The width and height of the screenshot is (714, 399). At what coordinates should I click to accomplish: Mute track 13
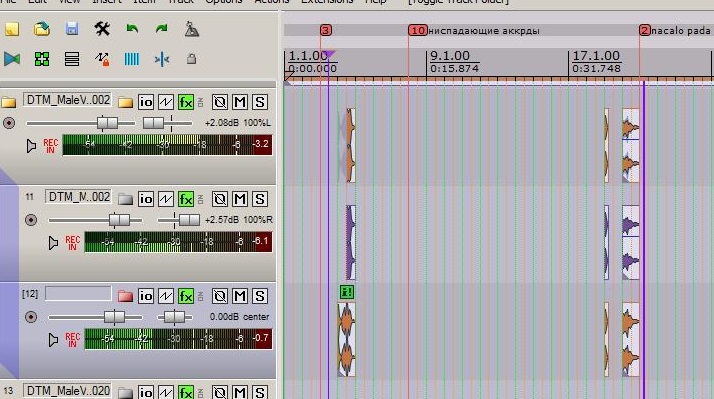click(x=240, y=392)
